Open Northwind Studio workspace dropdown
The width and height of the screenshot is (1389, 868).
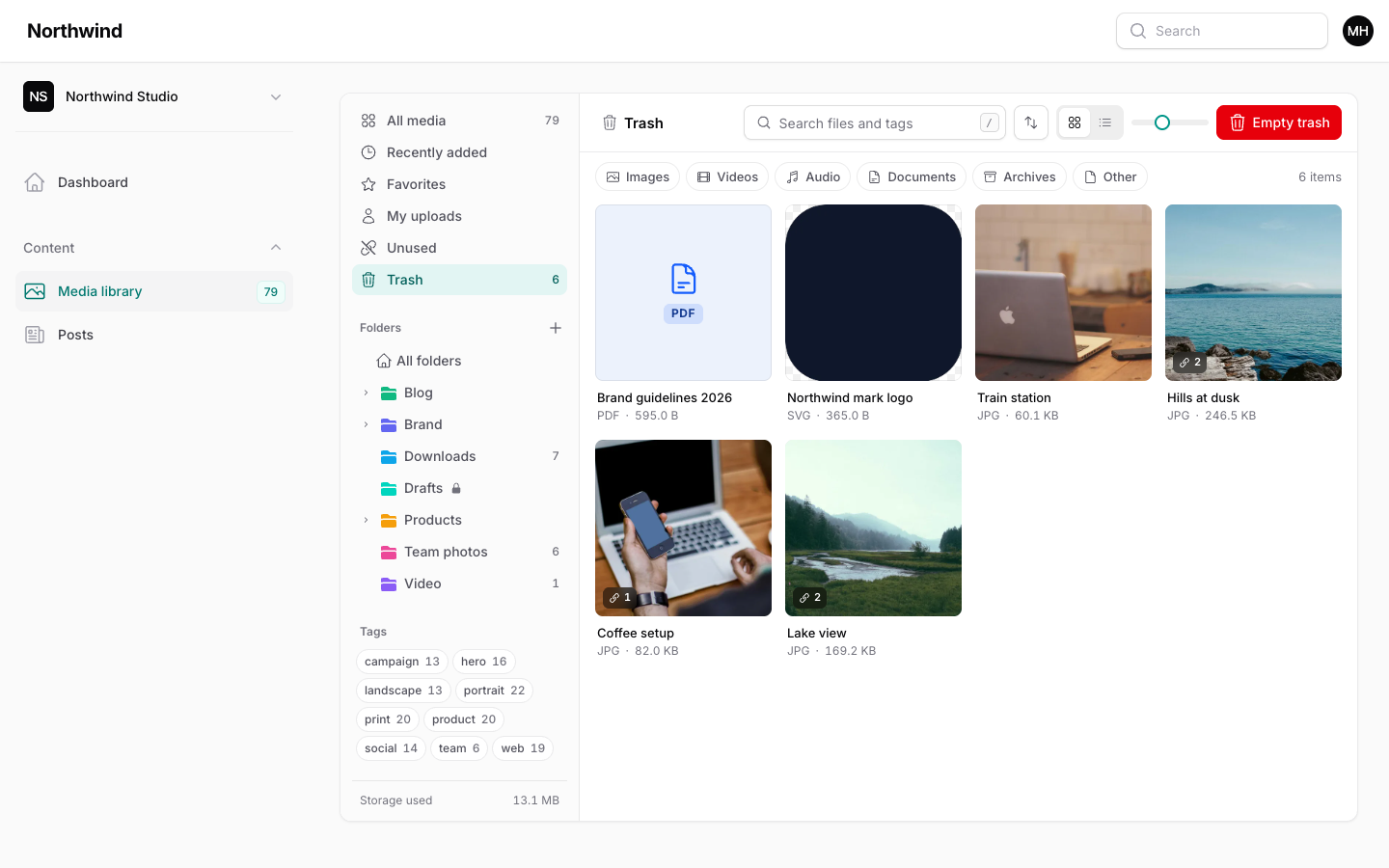coord(154,96)
